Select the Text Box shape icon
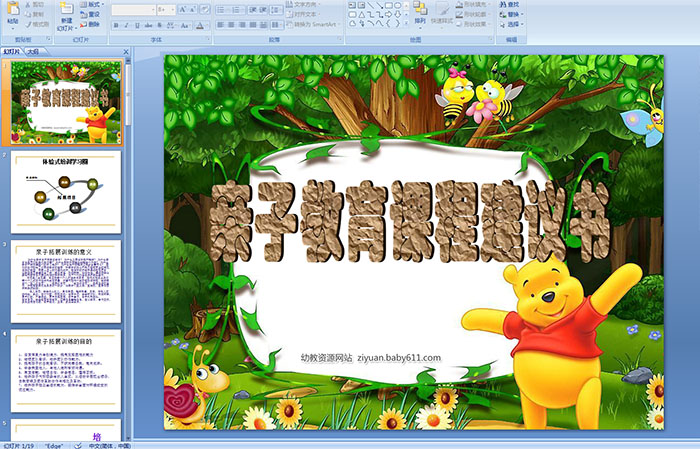 [x=352, y=5]
